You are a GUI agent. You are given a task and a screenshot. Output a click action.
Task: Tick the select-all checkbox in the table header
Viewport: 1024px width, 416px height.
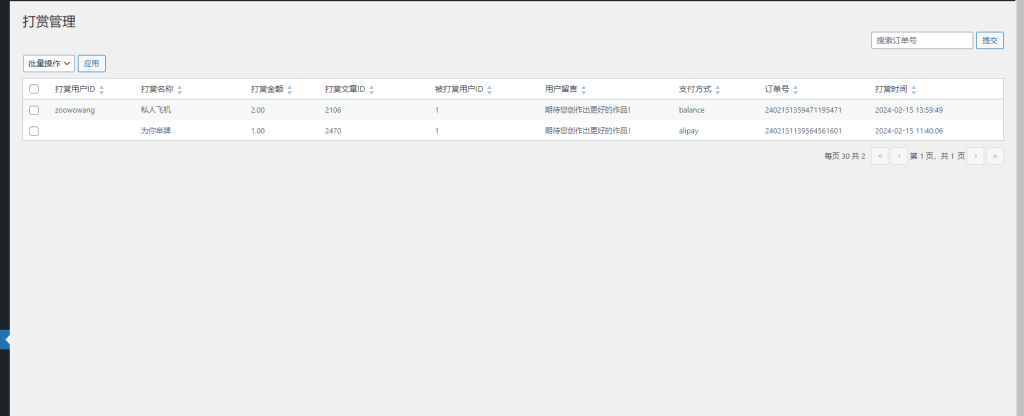pyautogui.click(x=34, y=89)
